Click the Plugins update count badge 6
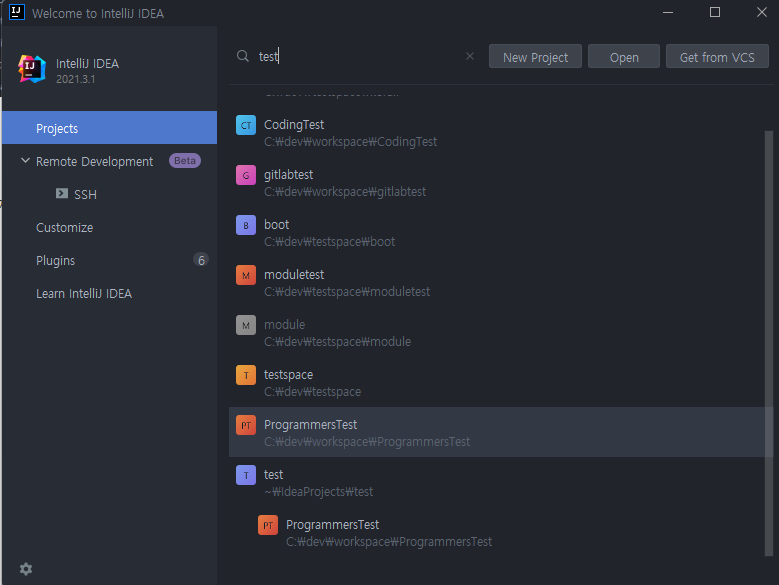Screen dimensions: 779x585 click(201, 260)
